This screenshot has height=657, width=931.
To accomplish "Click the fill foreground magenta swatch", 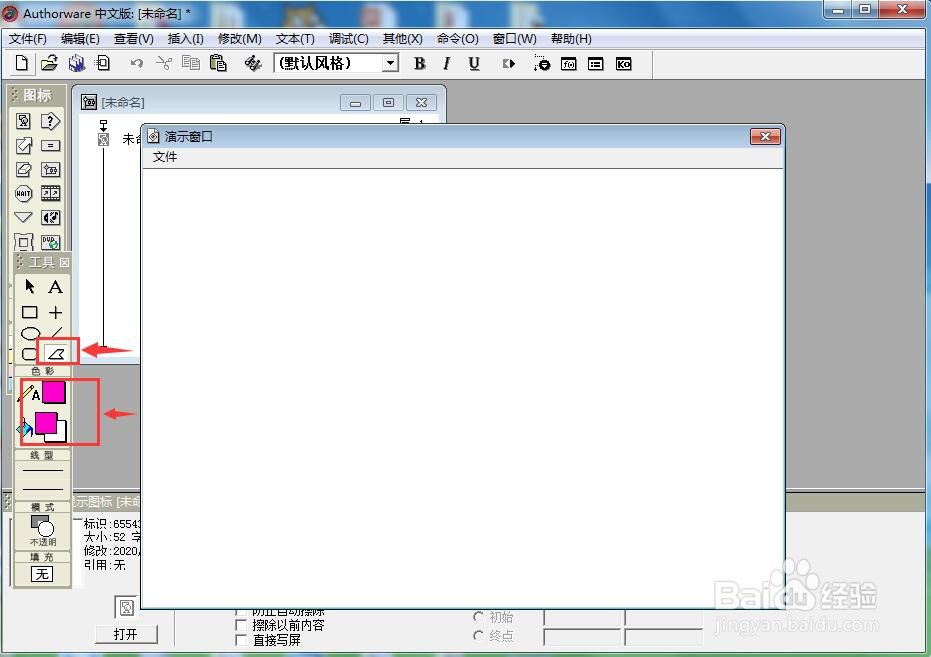I will pos(46,423).
